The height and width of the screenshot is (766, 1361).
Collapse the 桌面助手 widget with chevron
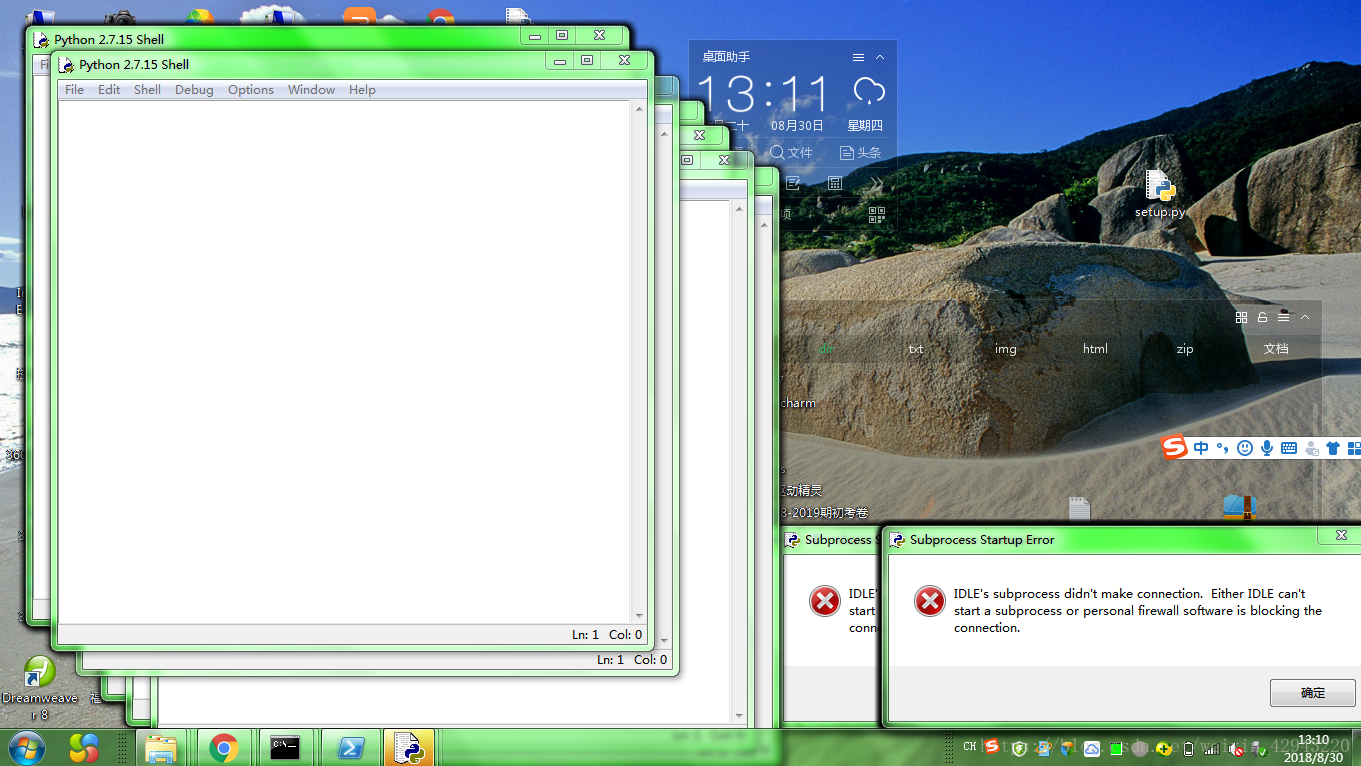click(x=880, y=58)
